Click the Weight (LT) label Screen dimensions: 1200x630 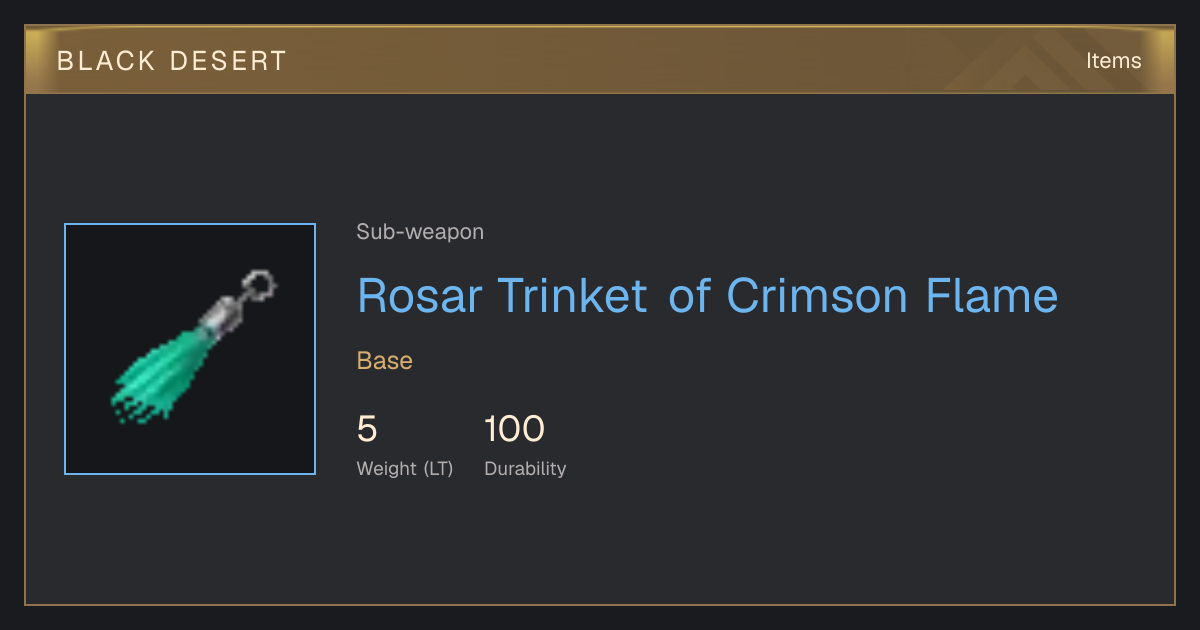(405, 468)
